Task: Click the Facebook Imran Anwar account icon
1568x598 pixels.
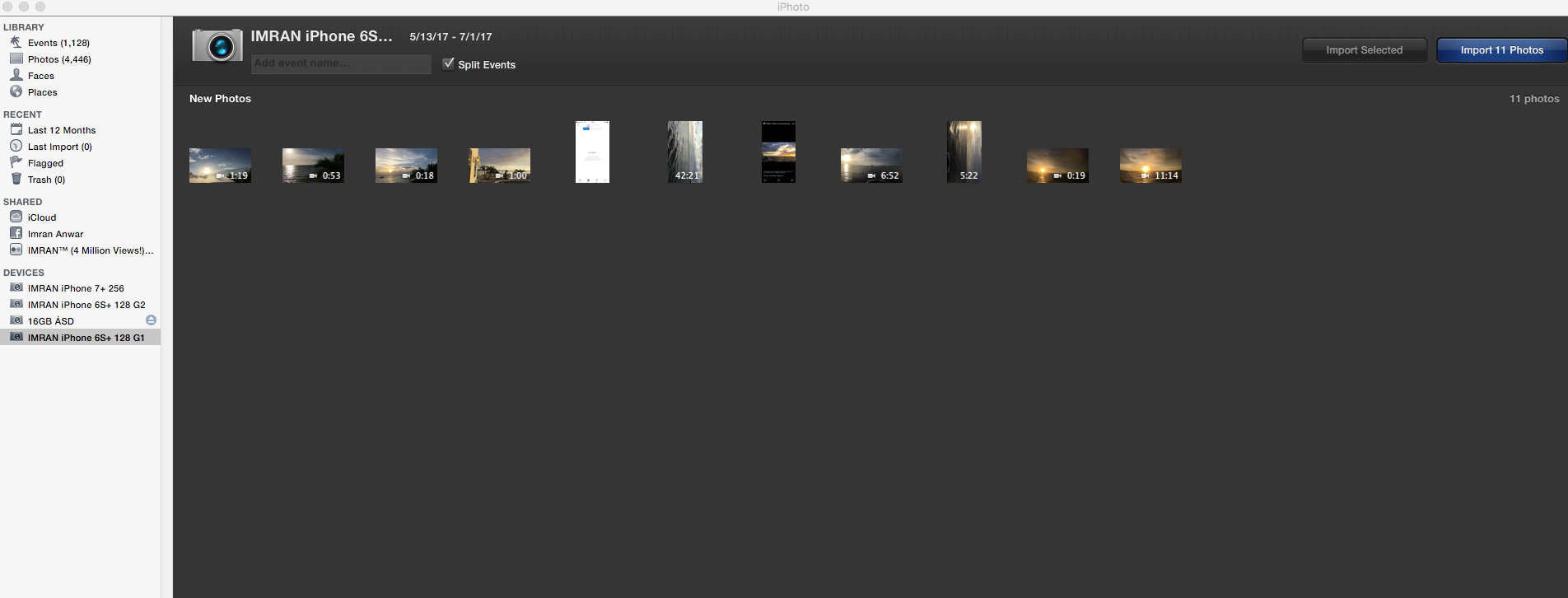Action: pyautogui.click(x=16, y=233)
